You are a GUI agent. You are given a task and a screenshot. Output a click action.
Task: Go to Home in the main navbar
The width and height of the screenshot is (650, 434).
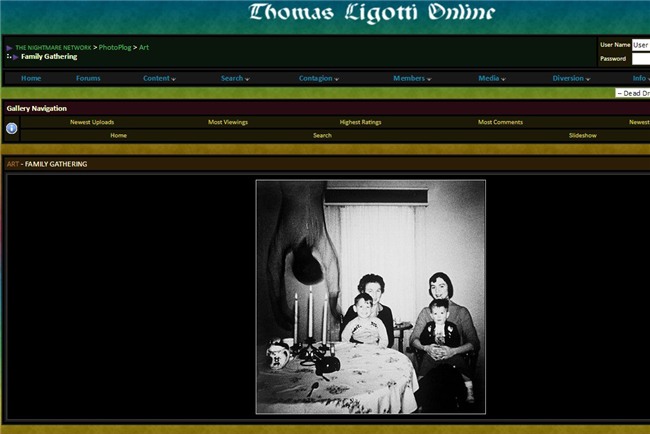(x=31, y=78)
